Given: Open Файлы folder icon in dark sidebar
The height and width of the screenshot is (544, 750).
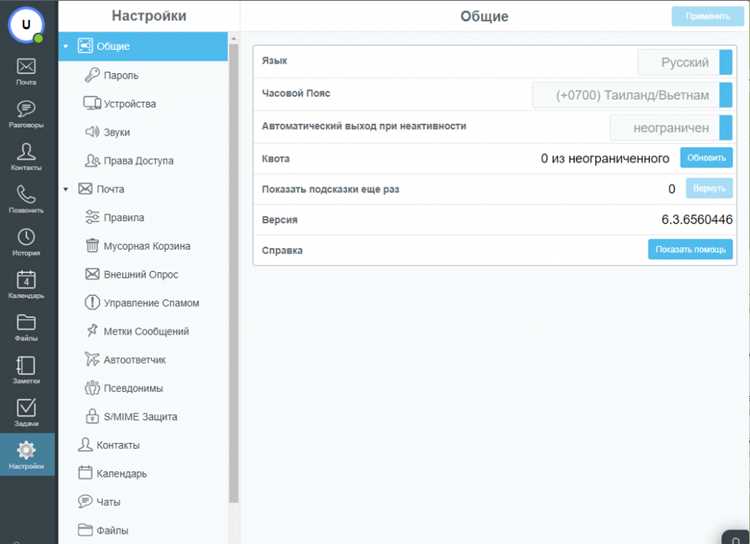Looking at the screenshot, I should coord(26,322).
